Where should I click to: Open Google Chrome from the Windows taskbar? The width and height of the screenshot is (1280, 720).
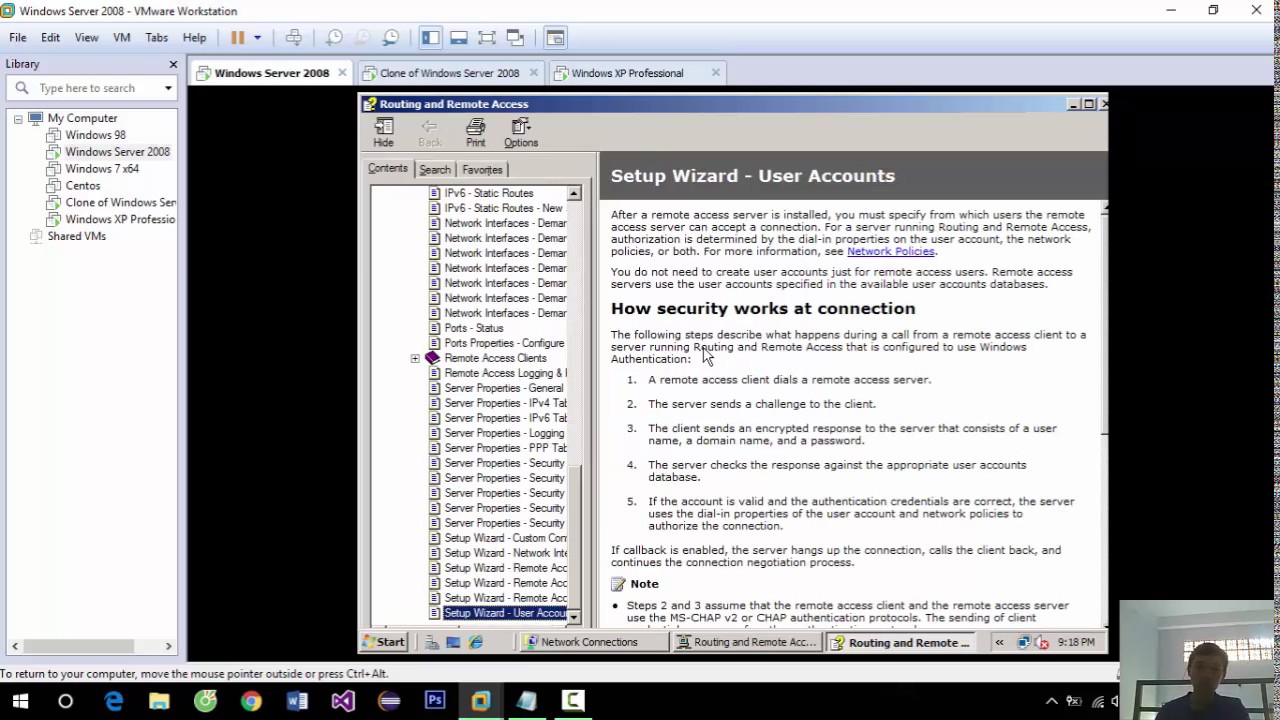pyautogui.click(x=251, y=700)
